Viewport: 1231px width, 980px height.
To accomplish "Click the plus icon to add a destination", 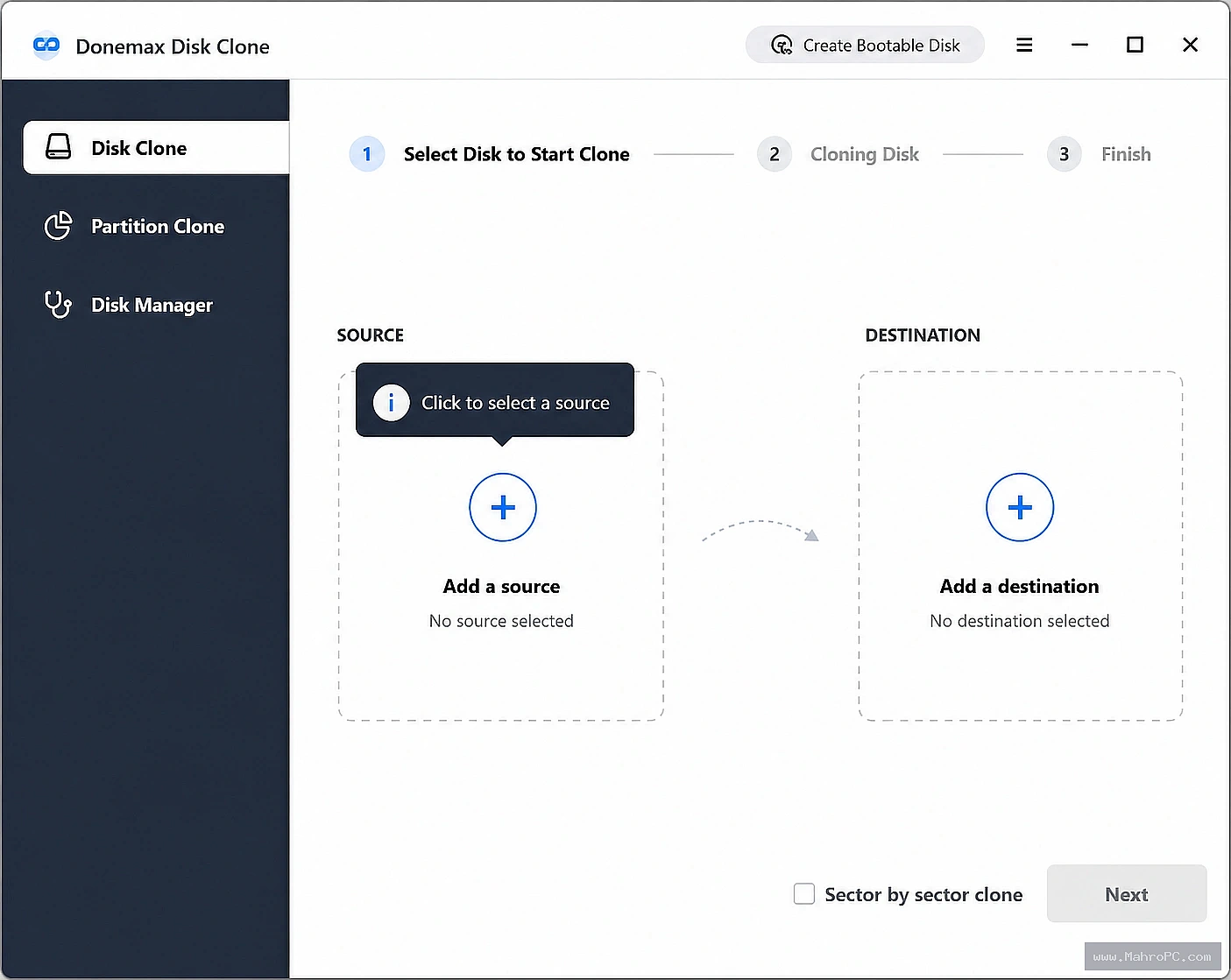I will coord(1019,507).
